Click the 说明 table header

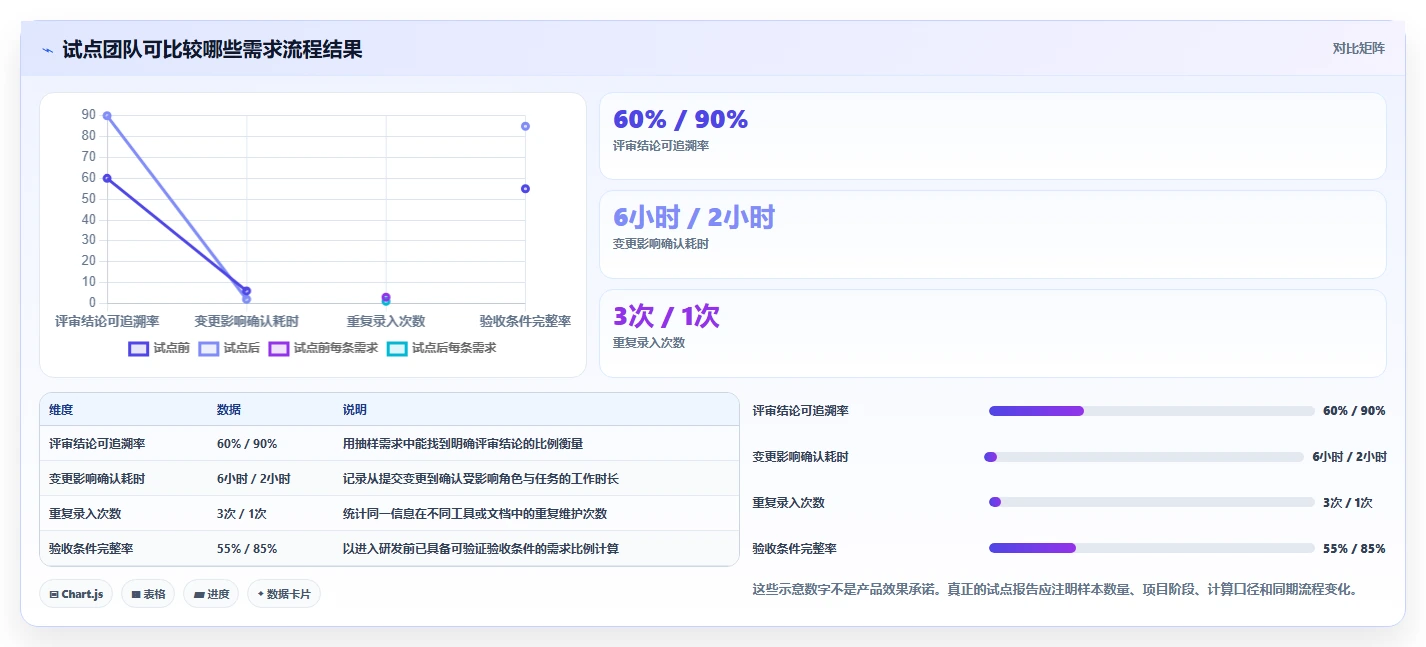tap(355, 410)
